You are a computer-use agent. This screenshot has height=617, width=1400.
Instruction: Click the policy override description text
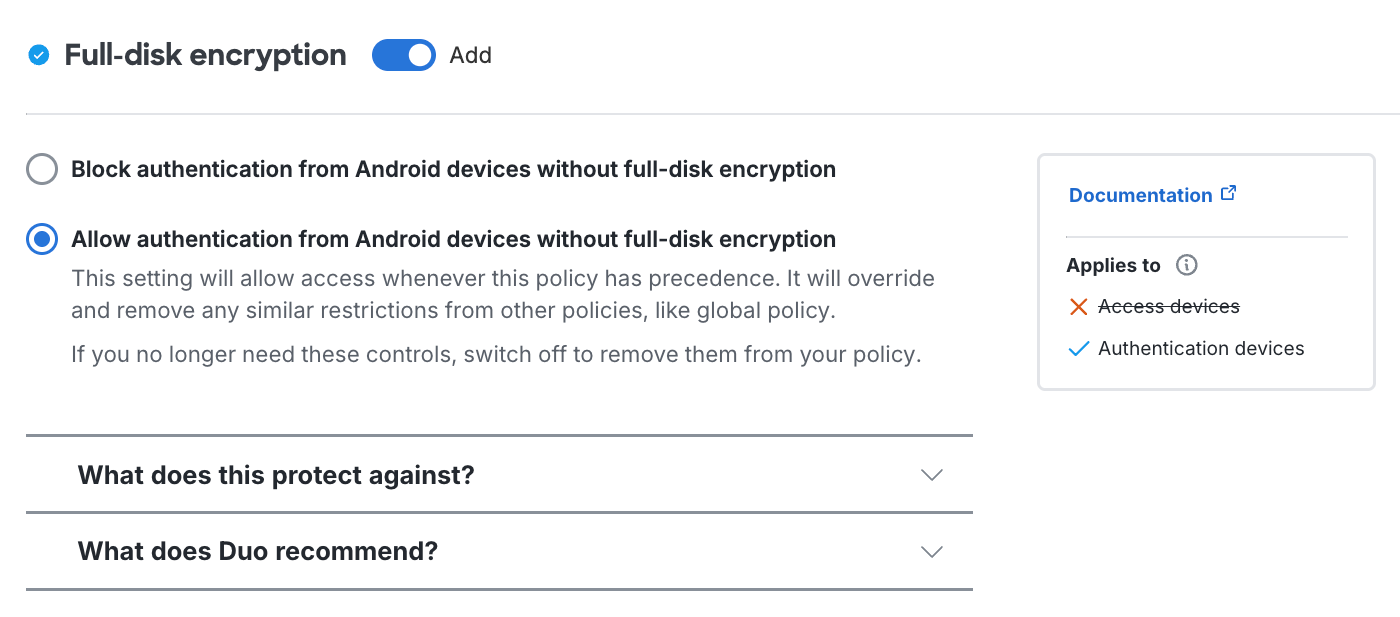click(503, 294)
